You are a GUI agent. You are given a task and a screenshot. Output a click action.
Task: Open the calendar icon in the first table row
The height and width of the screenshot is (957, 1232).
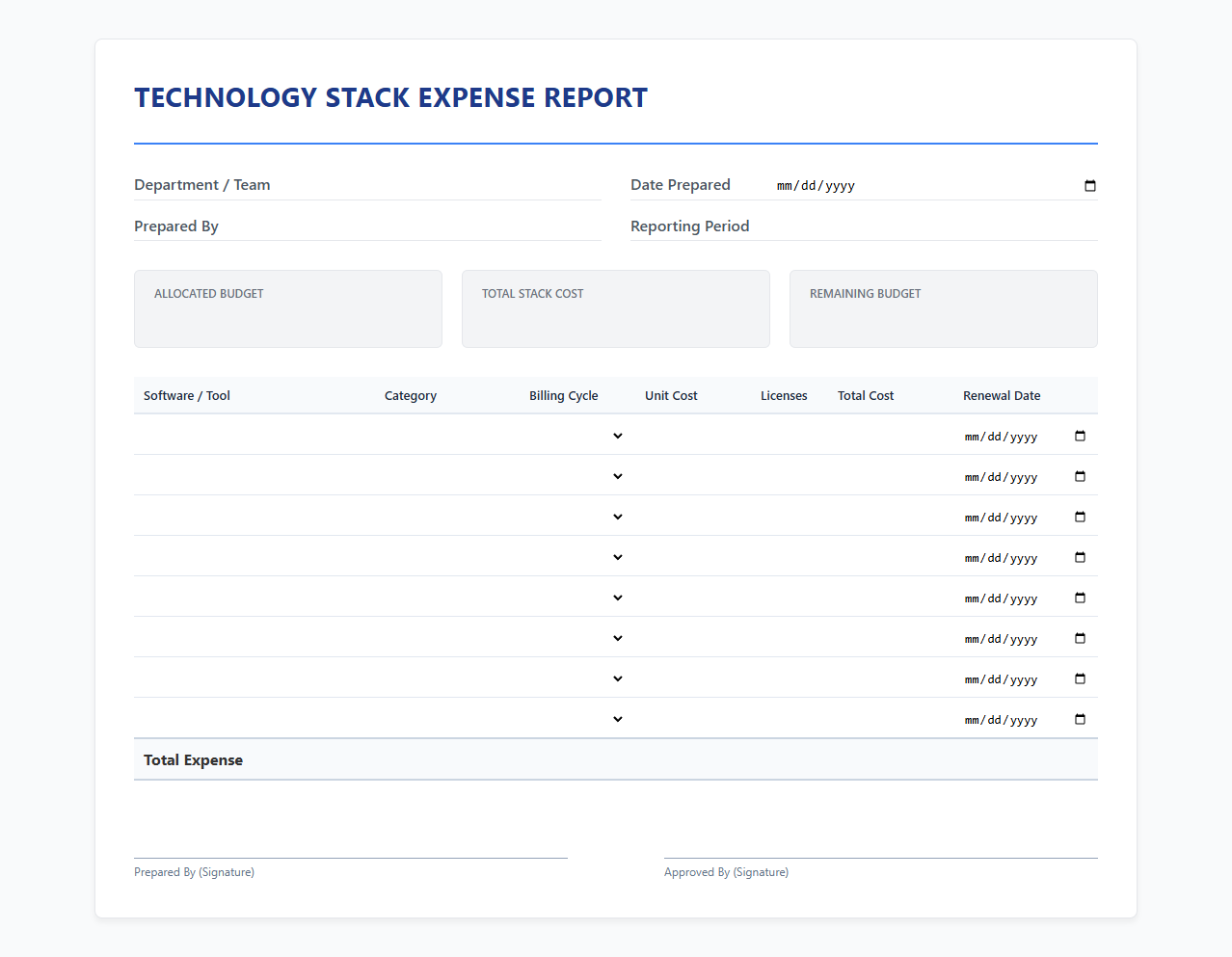click(1080, 436)
